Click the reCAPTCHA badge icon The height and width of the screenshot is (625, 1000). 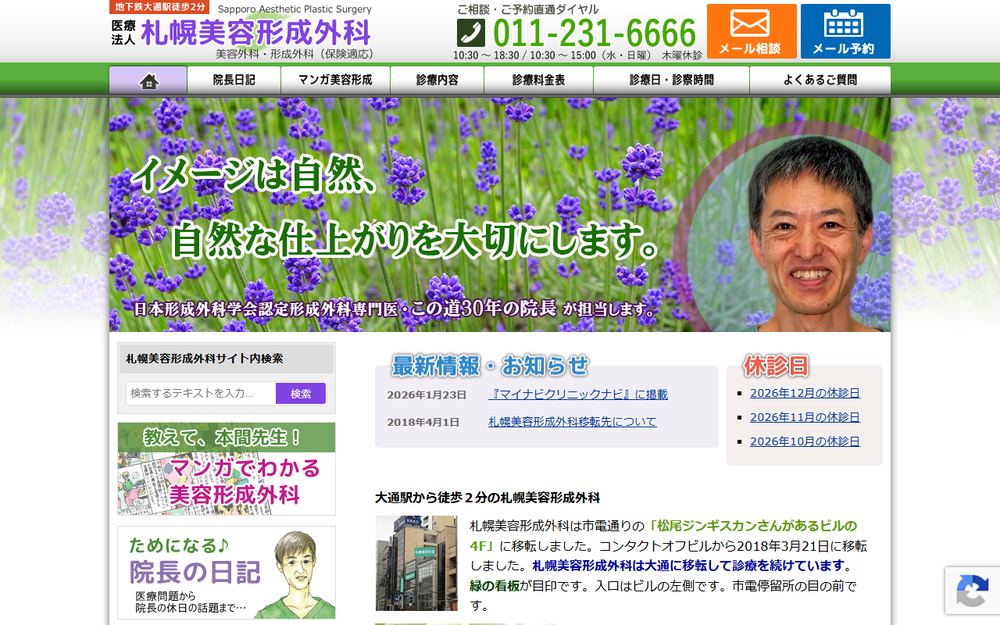(x=972, y=591)
